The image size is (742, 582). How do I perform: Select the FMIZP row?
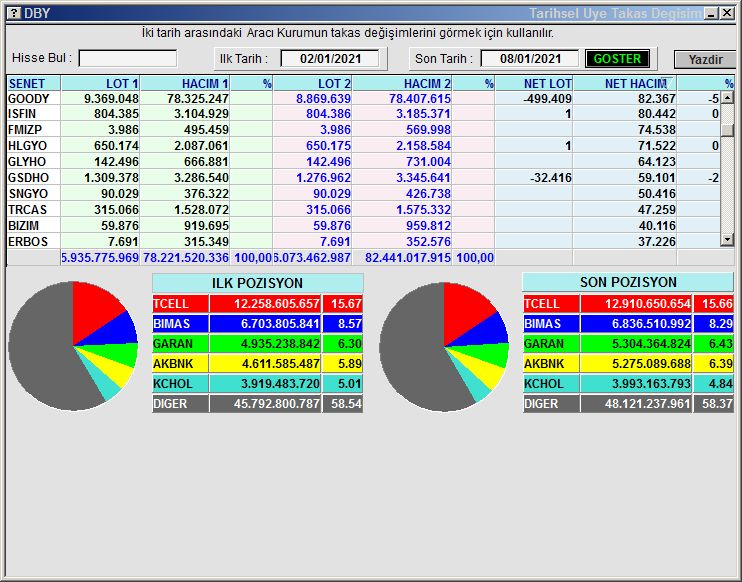tap(363, 130)
